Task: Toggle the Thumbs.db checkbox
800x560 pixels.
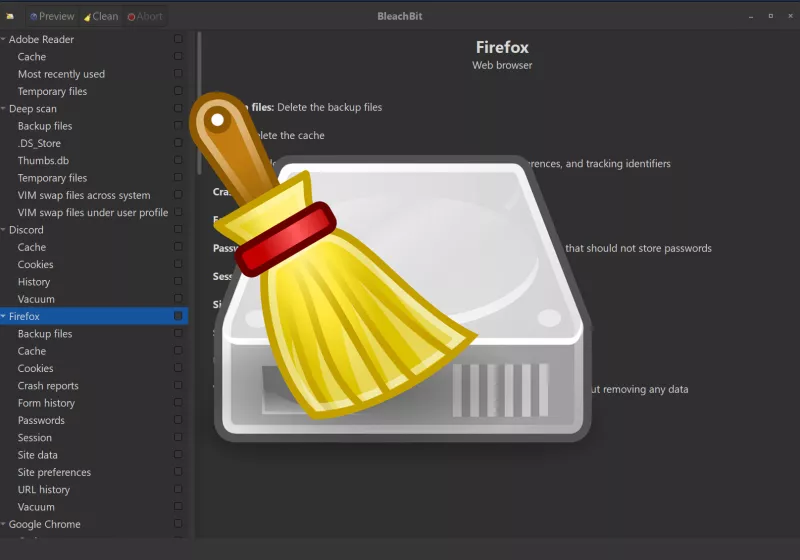Action: pos(178,161)
